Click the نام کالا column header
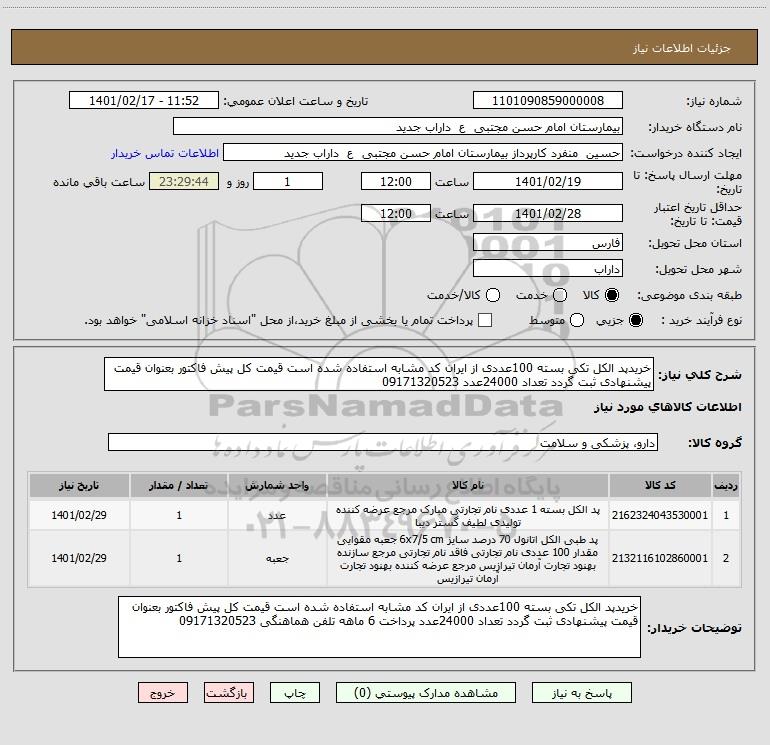Viewport: 770px width, 745px height. pos(468,486)
